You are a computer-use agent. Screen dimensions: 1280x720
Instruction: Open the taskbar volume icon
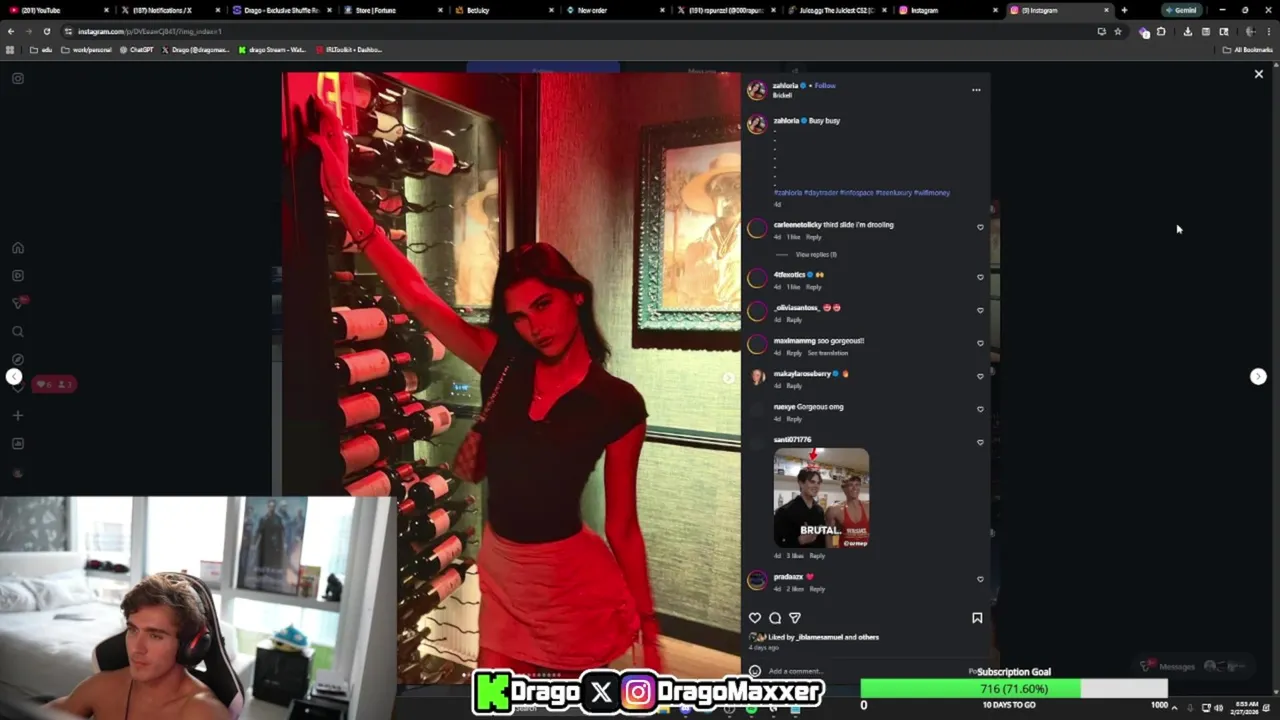1219,708
